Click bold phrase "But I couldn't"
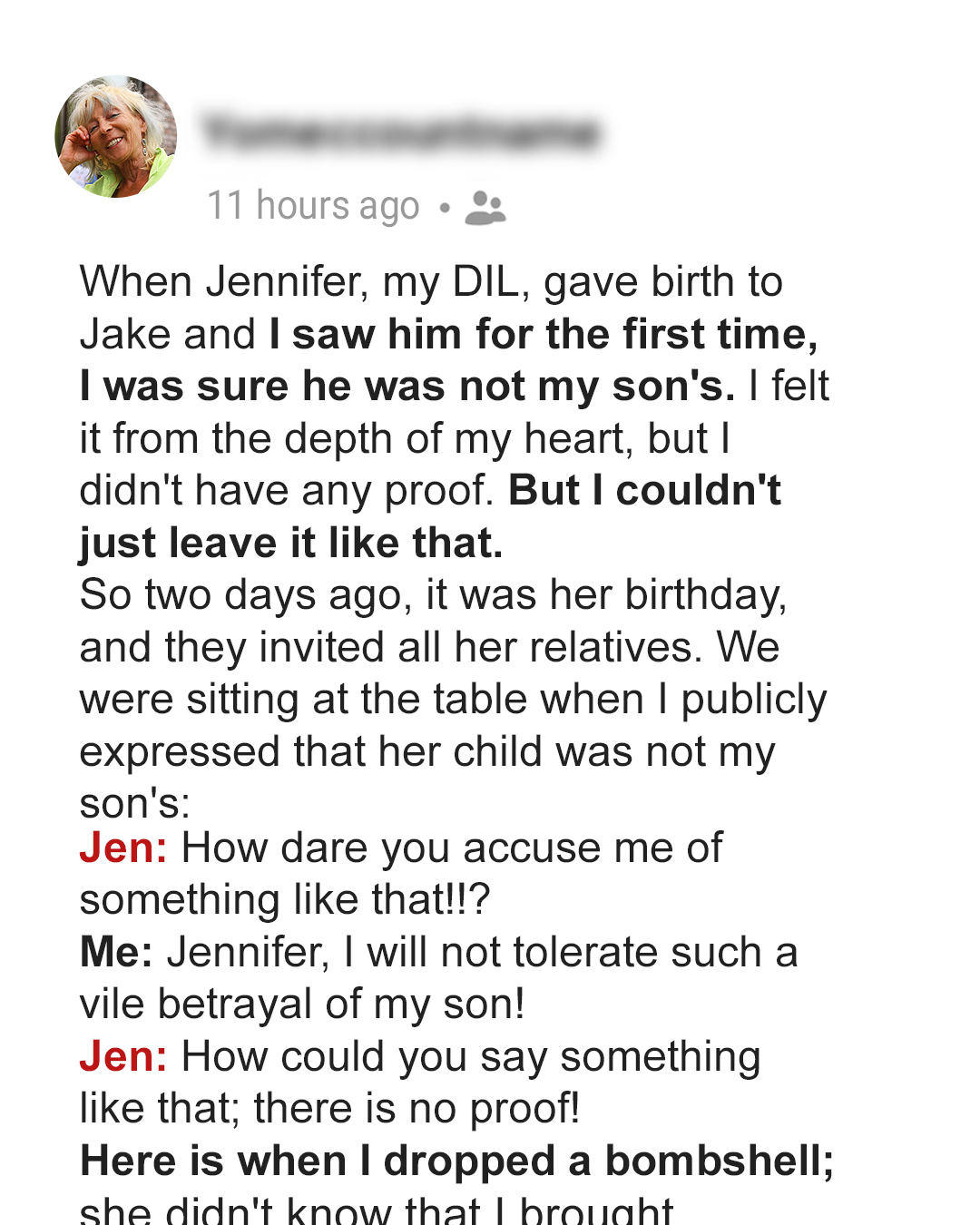The height and width of the screenshot is (1225, 980). tap(644, 490)
